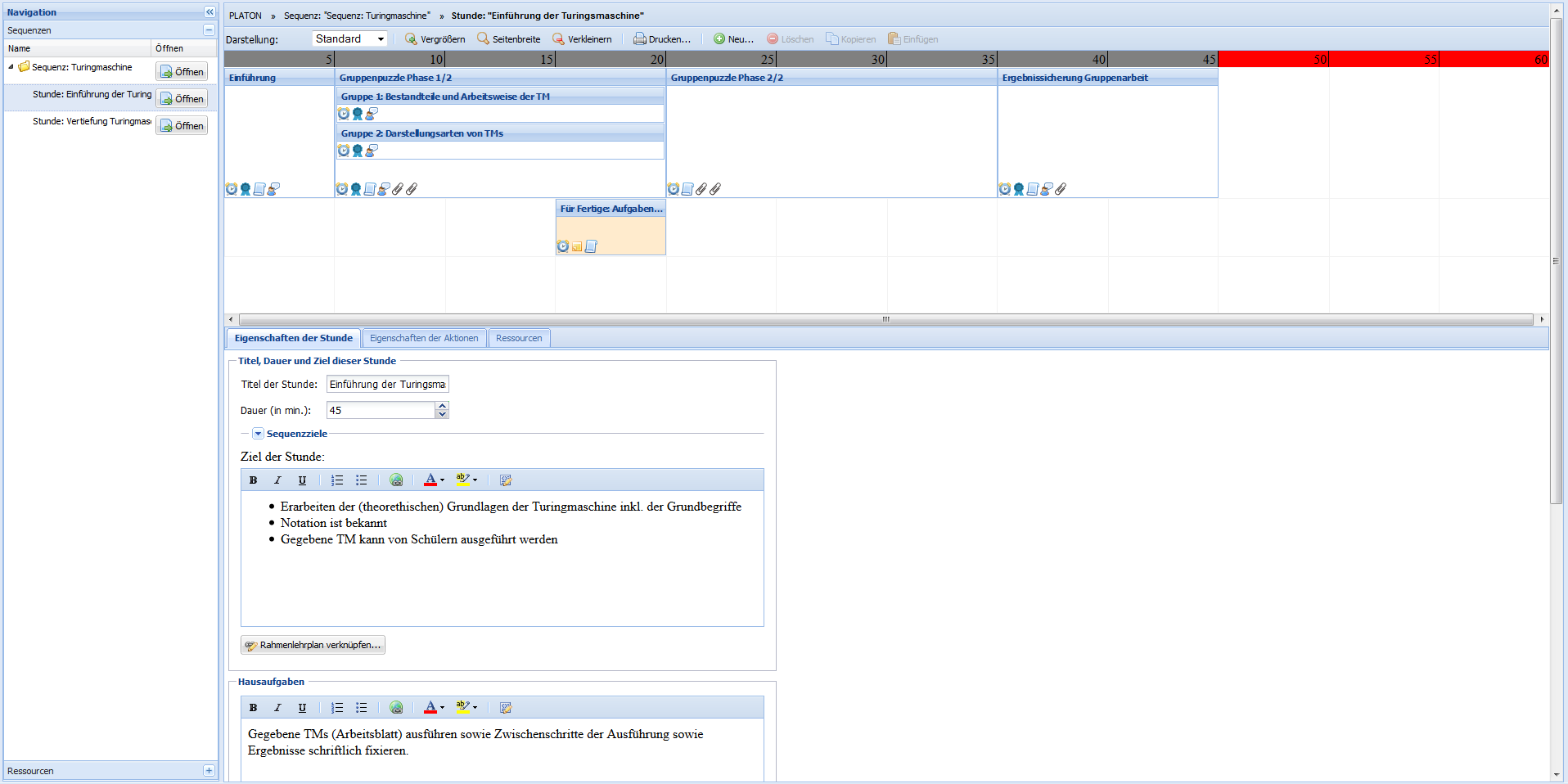Insert hyperlink in Ziel der Stunde editor
The height and width of the screenshot is (784, 1568).
[396, 480]
